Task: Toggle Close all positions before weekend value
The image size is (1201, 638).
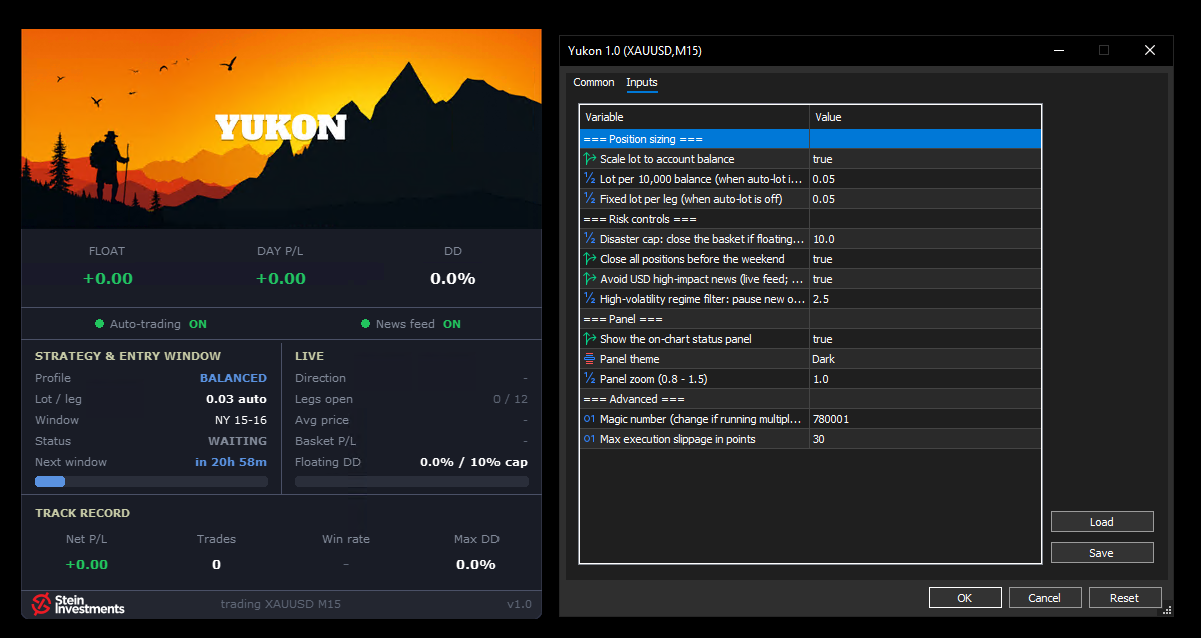Action: click(925, 259)
